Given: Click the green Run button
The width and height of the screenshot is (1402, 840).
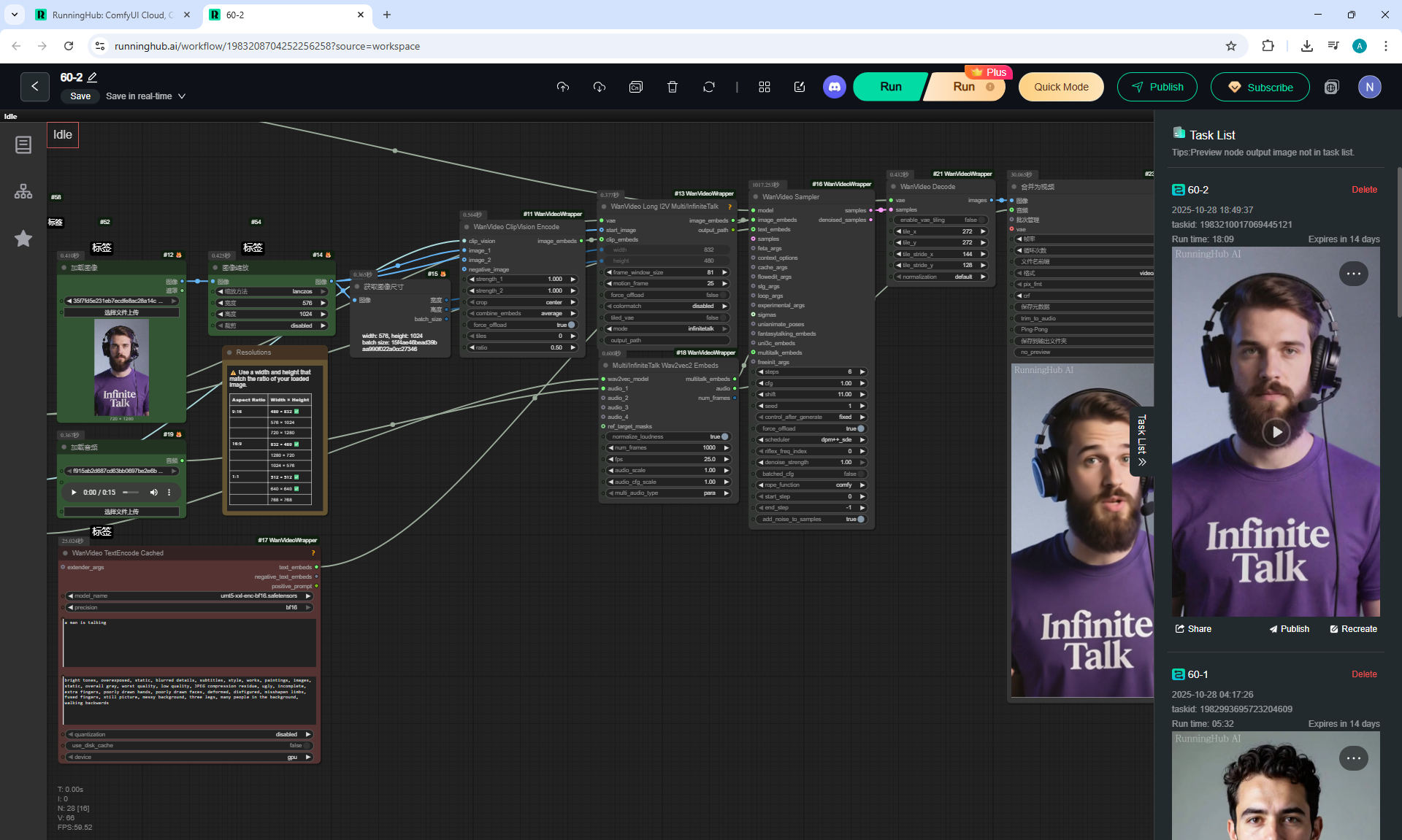Looking at the screenshot, I should tap(890, 87).
